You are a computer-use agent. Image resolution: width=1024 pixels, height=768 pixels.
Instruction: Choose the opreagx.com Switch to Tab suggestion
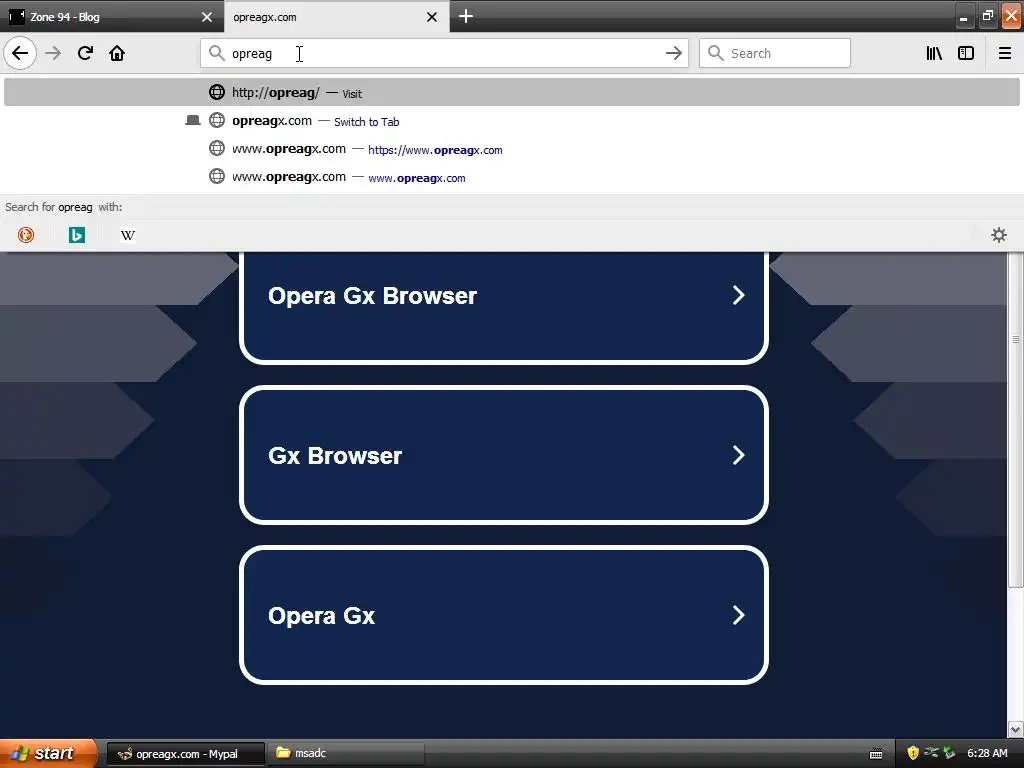(x=511, y=121)
